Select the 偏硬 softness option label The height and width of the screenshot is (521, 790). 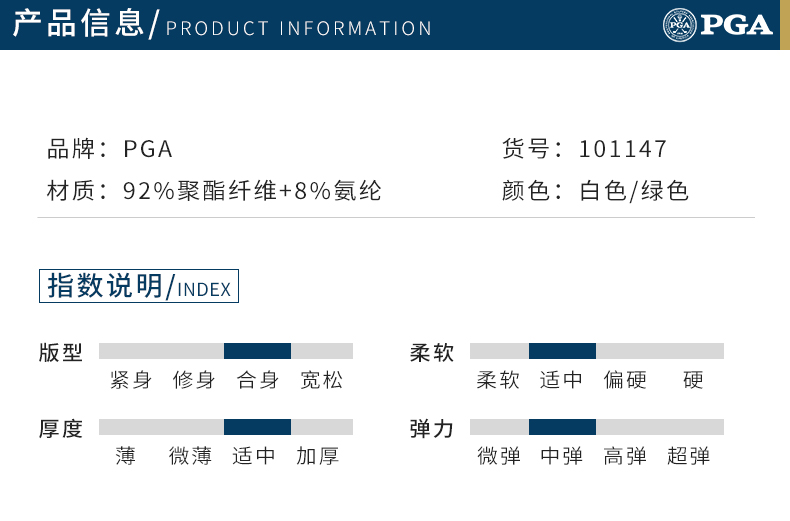click(x=625, y=380)
